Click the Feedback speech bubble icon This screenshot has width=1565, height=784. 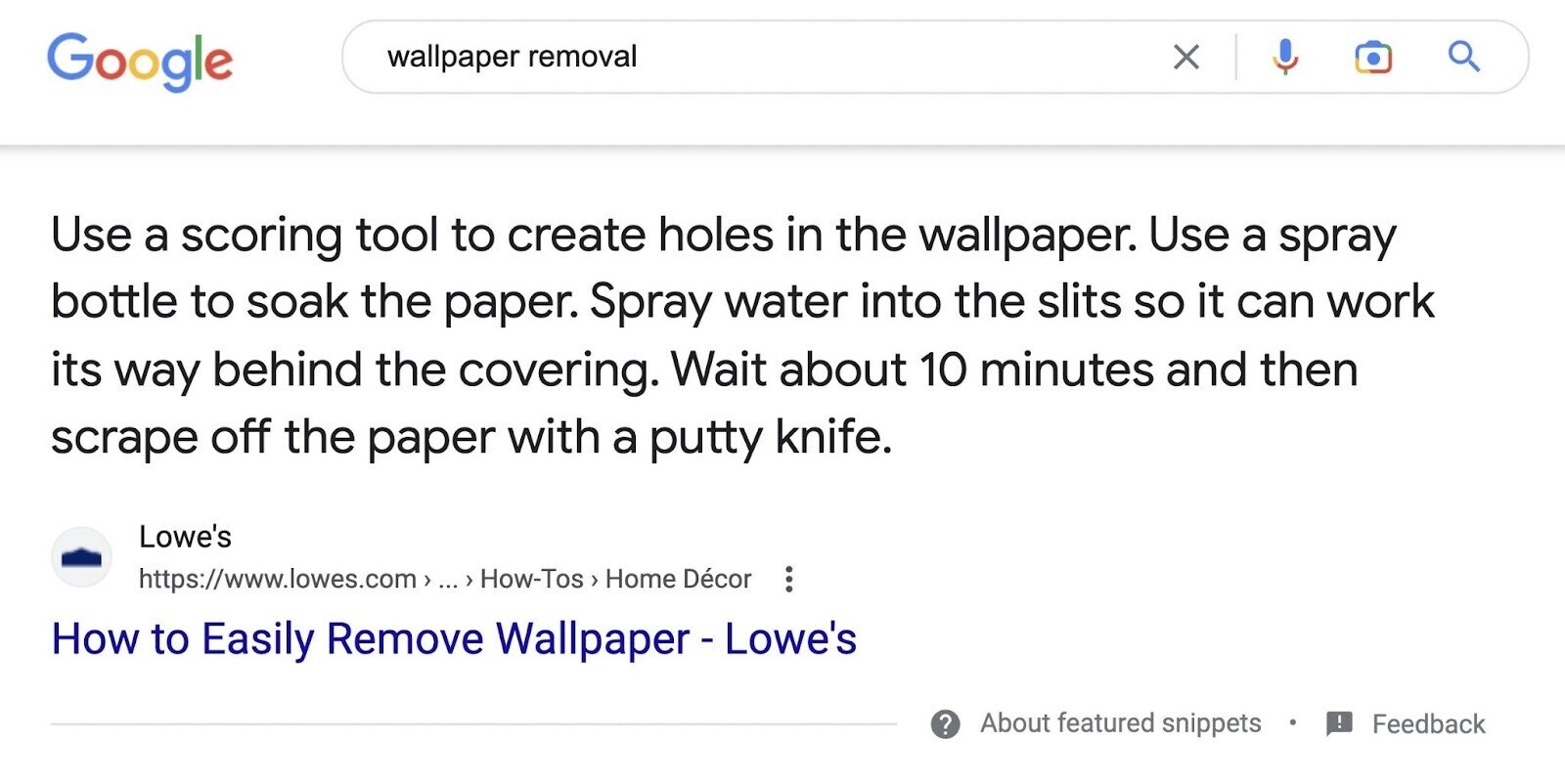point(1339,723)
